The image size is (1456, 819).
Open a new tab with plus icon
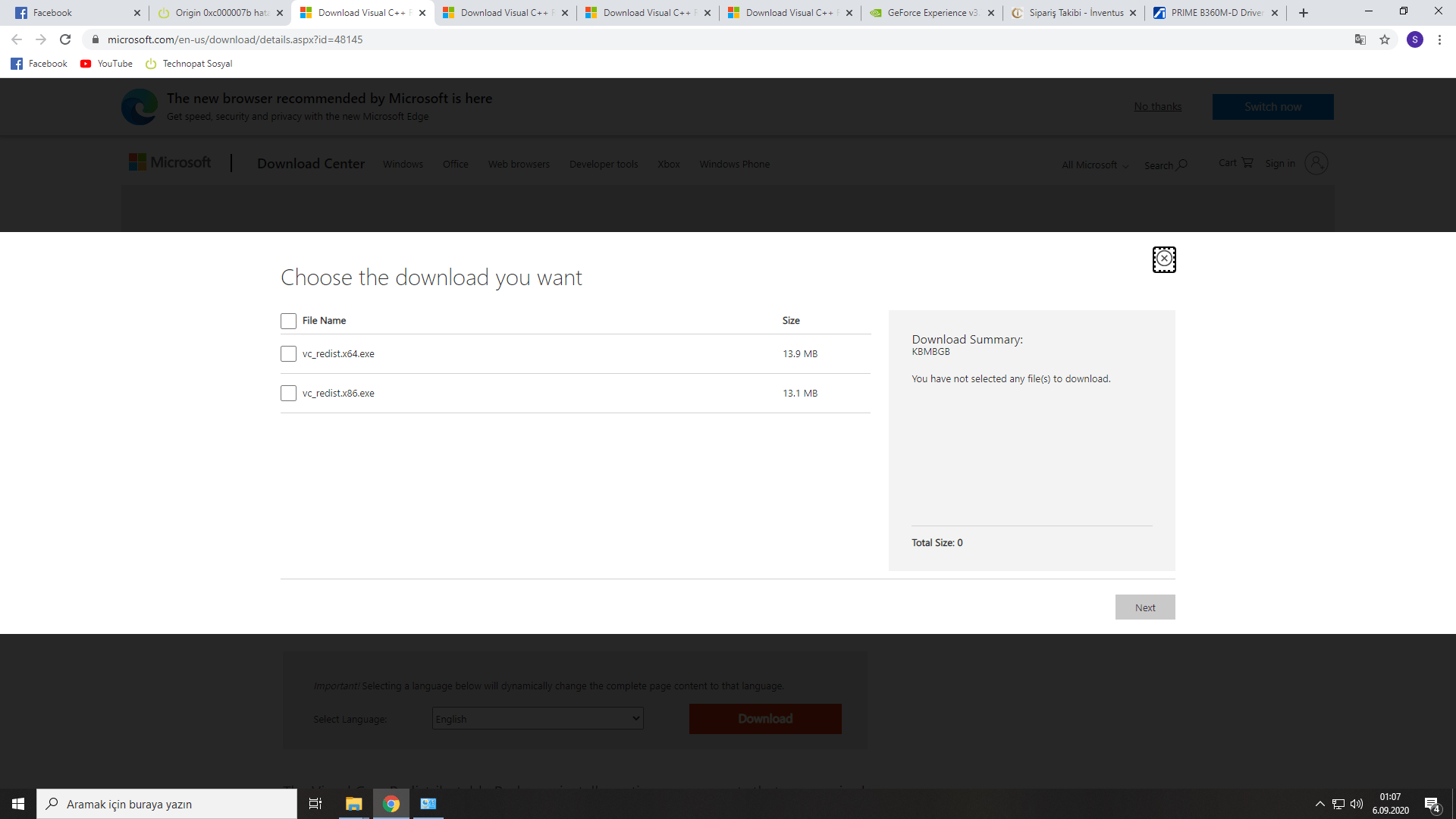coord(1304,13)
